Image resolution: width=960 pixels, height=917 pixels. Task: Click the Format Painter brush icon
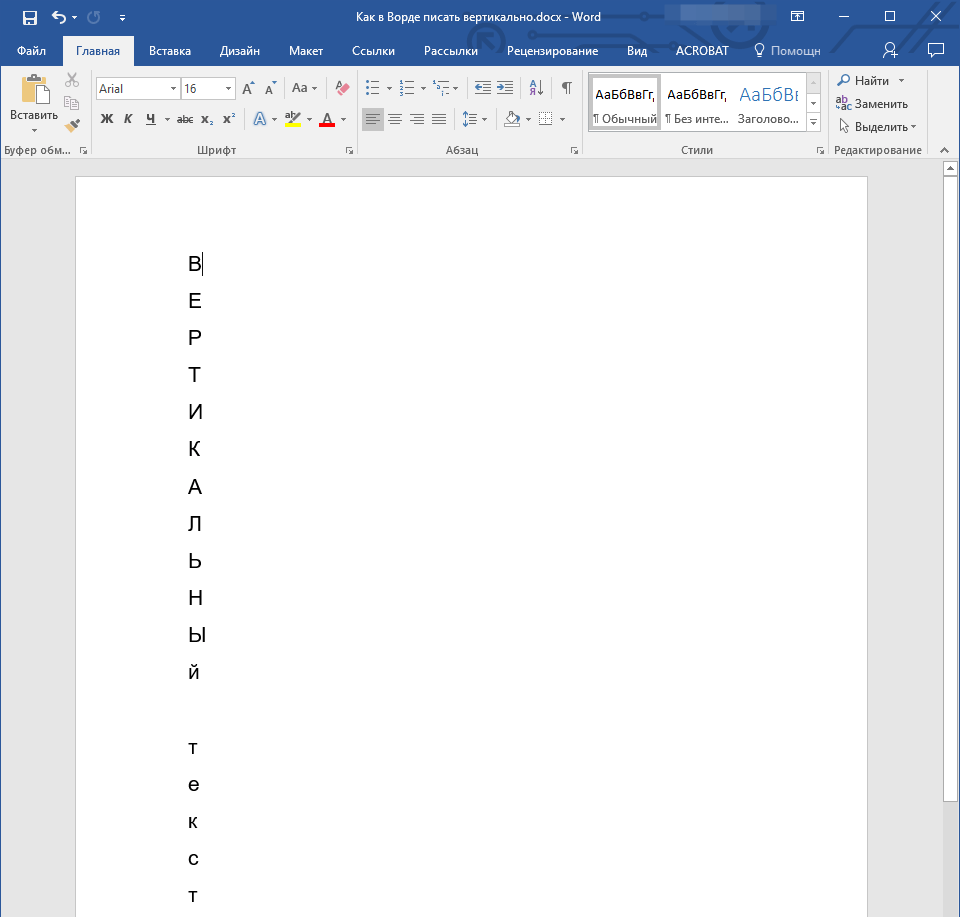click(x=72, y=125)
